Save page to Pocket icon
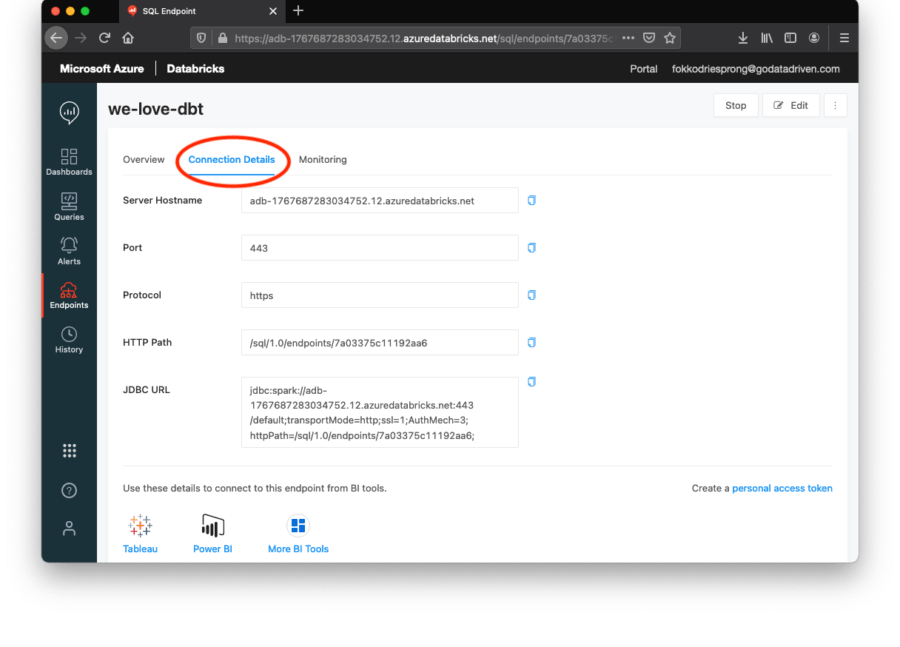 (649, 38)
